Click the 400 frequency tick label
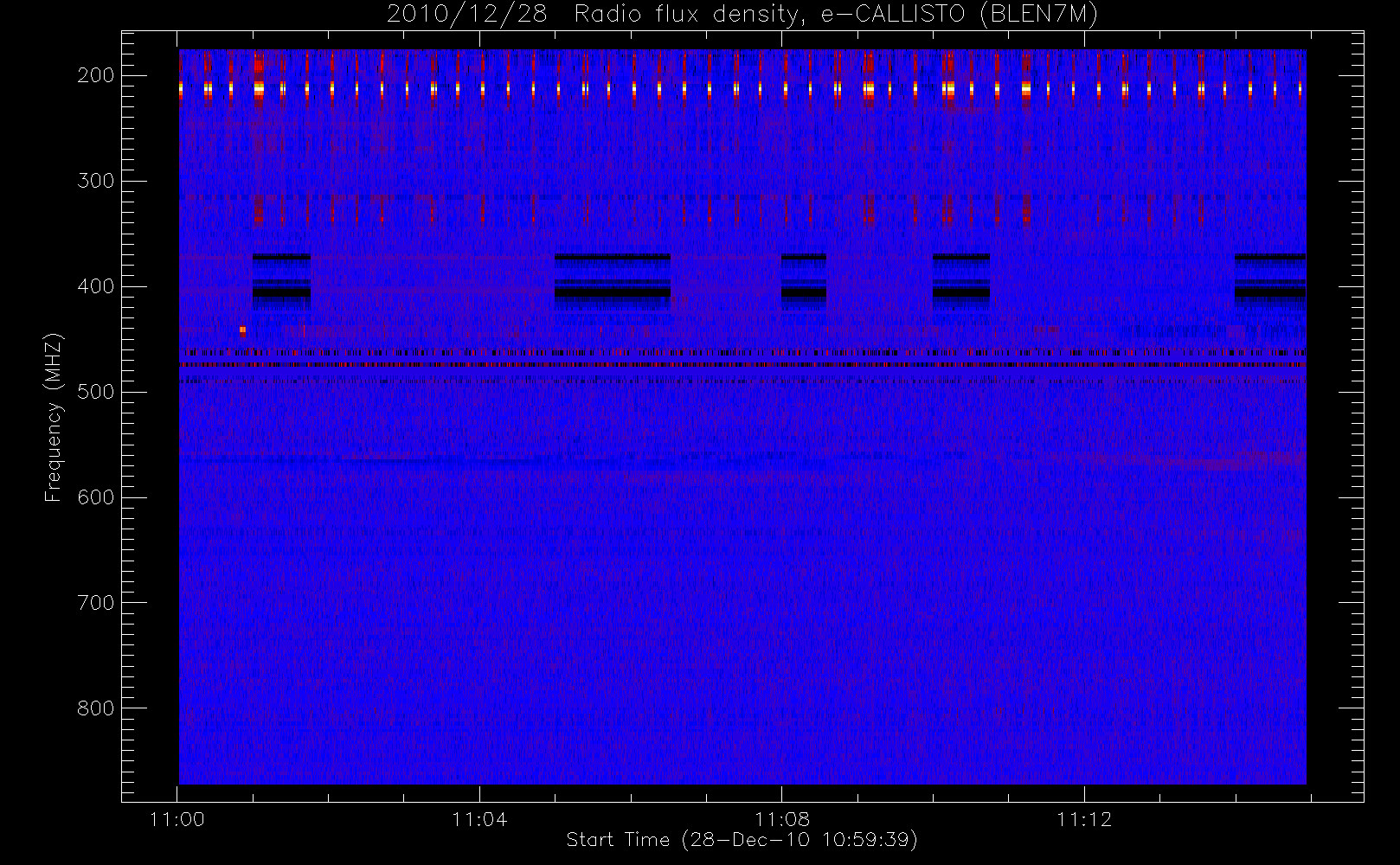The height and width of the screenshot is (865, 1400). [96, 286]
